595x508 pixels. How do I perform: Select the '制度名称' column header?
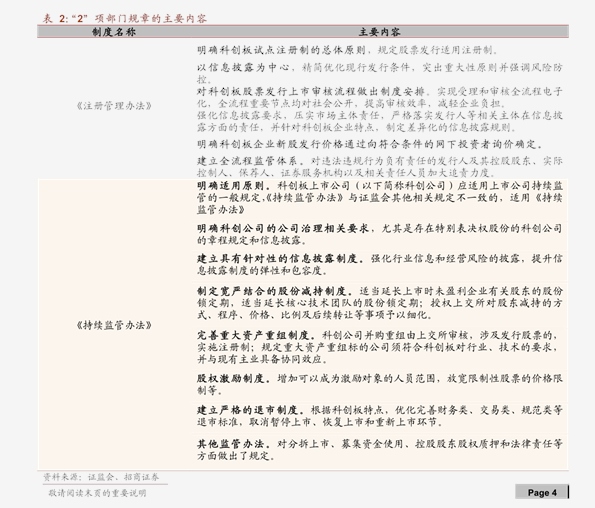[x=114, y=32]
